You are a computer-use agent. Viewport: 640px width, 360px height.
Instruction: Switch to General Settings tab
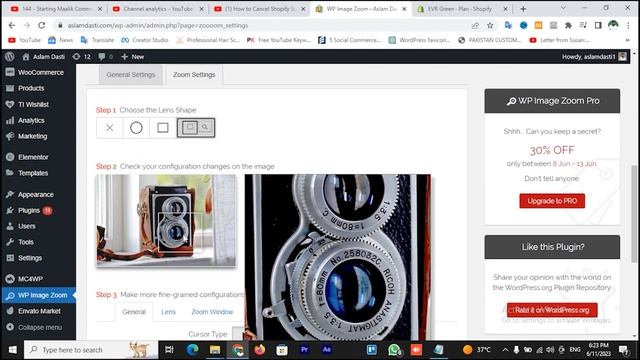(x=131, y=75)
